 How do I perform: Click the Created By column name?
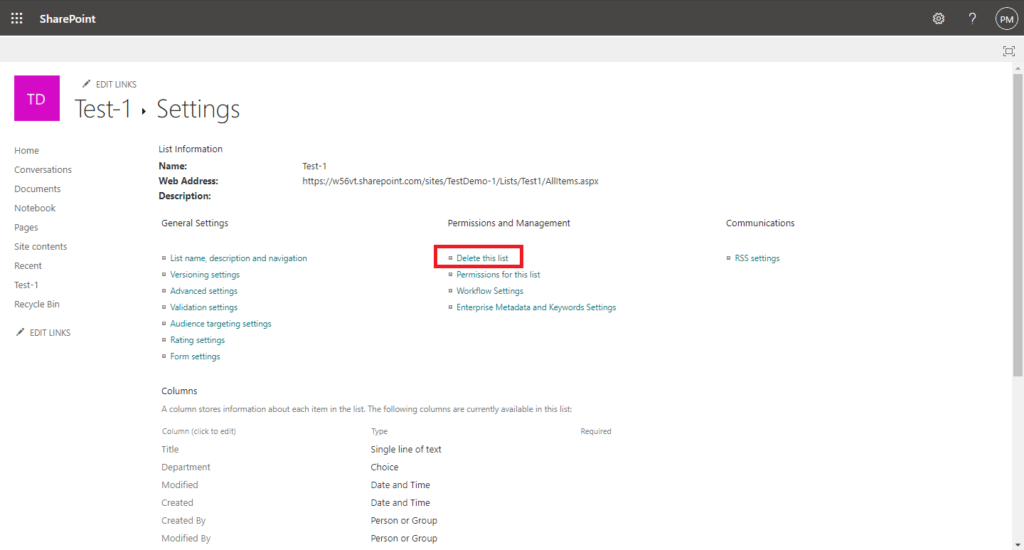tap(184, 521)
